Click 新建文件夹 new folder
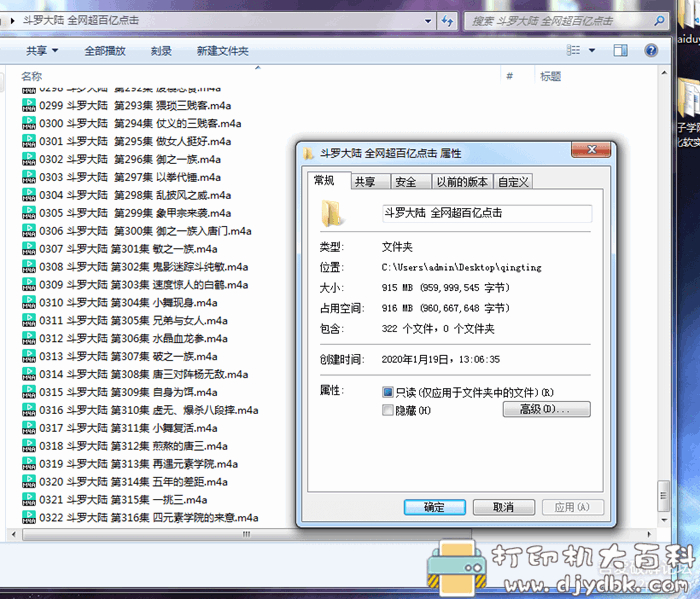Viewport: 700px width, 599px height. (222, 51)
